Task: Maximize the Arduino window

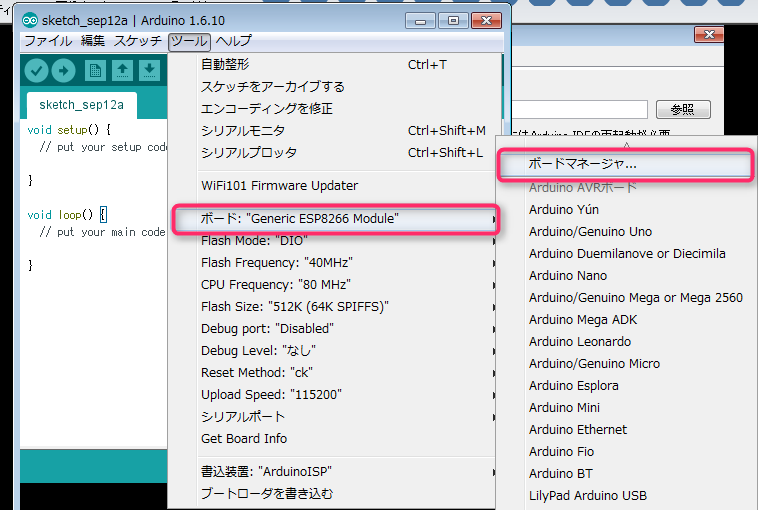Action: pyautogui.click(x=453, y=21)
